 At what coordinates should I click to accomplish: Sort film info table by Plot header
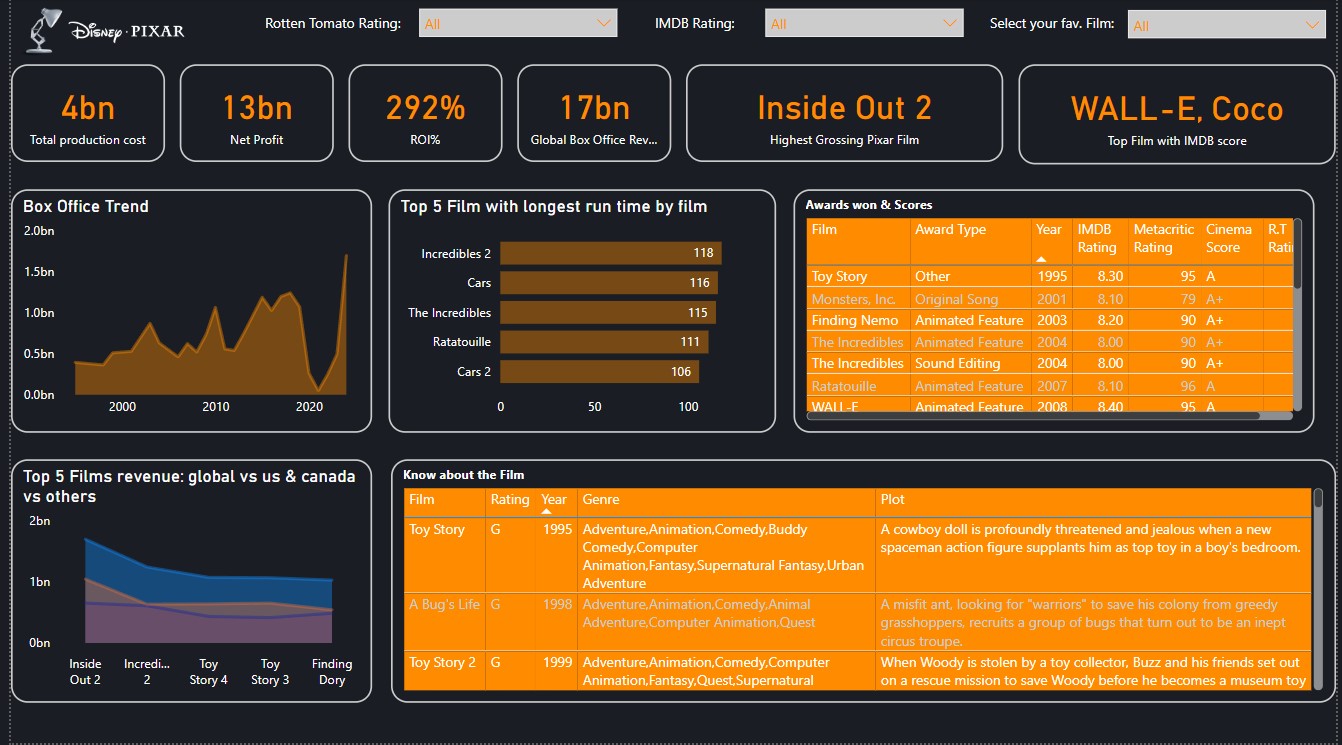click(1092, 503)
